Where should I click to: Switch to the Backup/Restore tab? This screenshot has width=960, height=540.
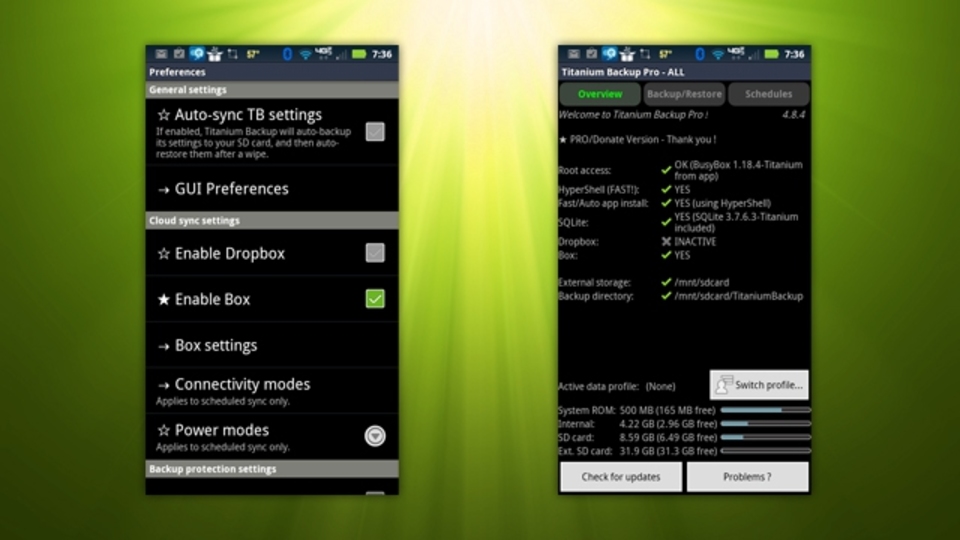684,94
